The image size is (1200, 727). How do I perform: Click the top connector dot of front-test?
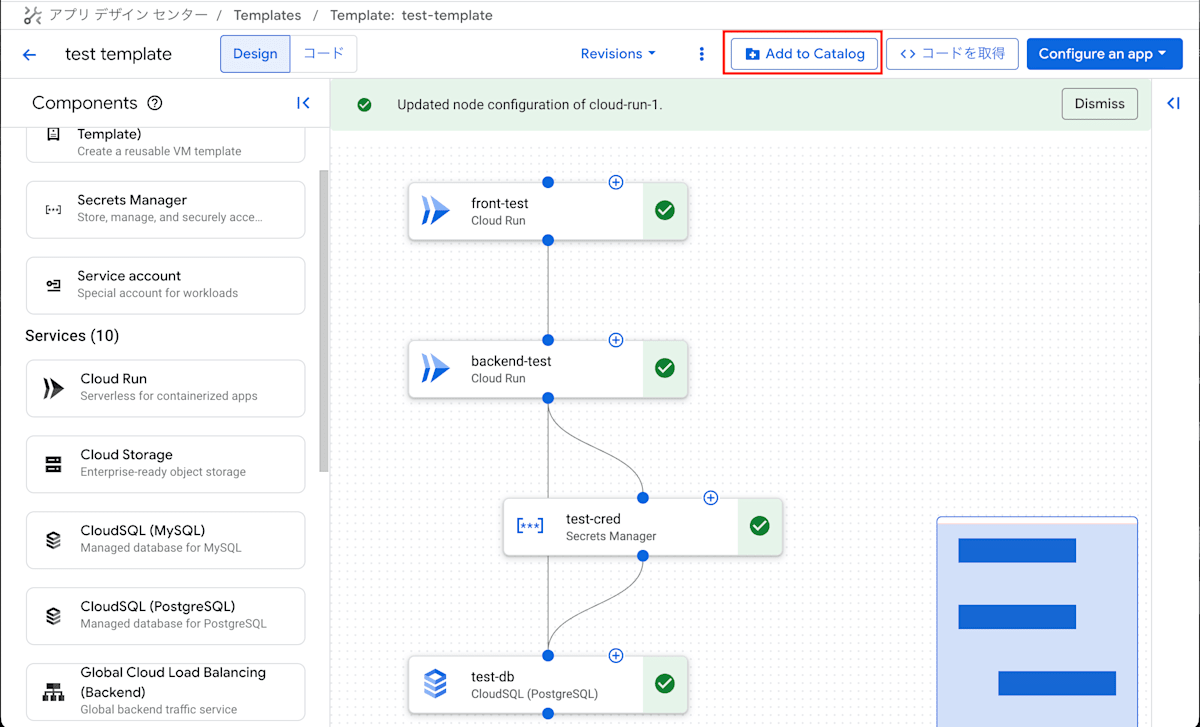pos(547,182)
